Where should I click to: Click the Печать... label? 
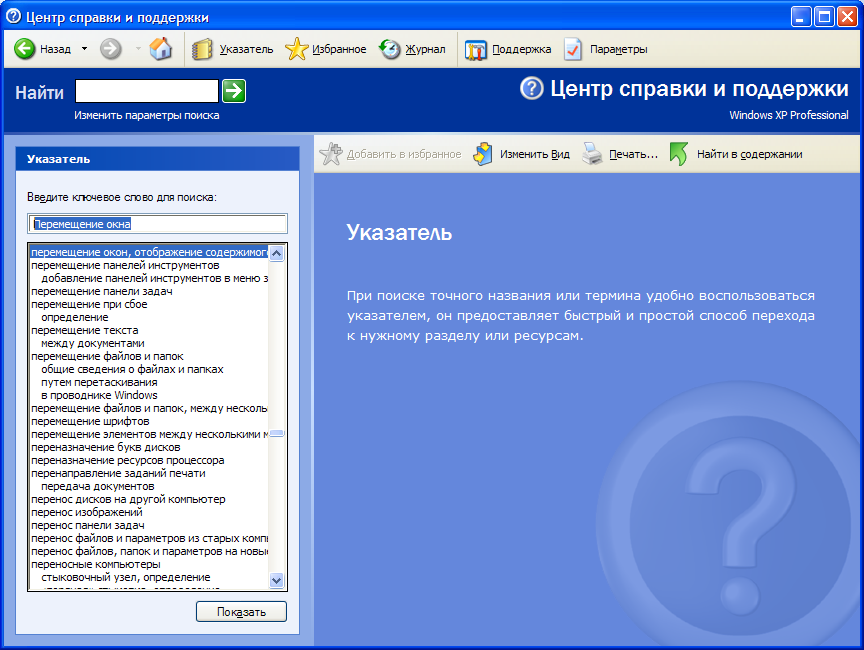pyautogui.click(x=633, y=154)
